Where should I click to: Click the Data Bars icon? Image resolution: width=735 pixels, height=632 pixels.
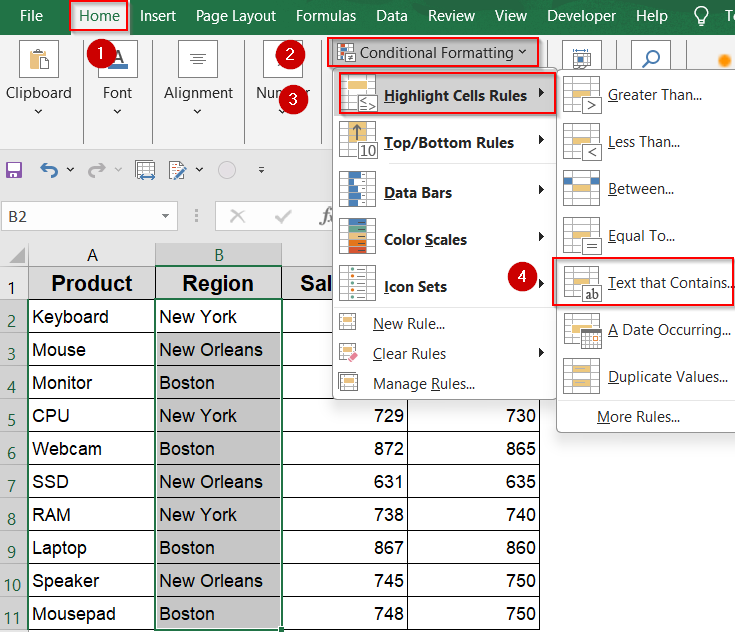click(x=357, y=189)
